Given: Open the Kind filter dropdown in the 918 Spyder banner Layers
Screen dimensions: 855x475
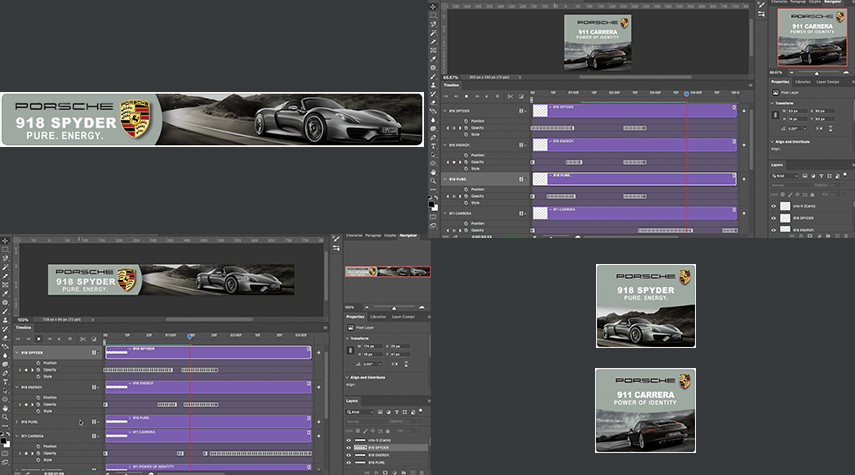Looking at the screenshot, I should (360, 412).
